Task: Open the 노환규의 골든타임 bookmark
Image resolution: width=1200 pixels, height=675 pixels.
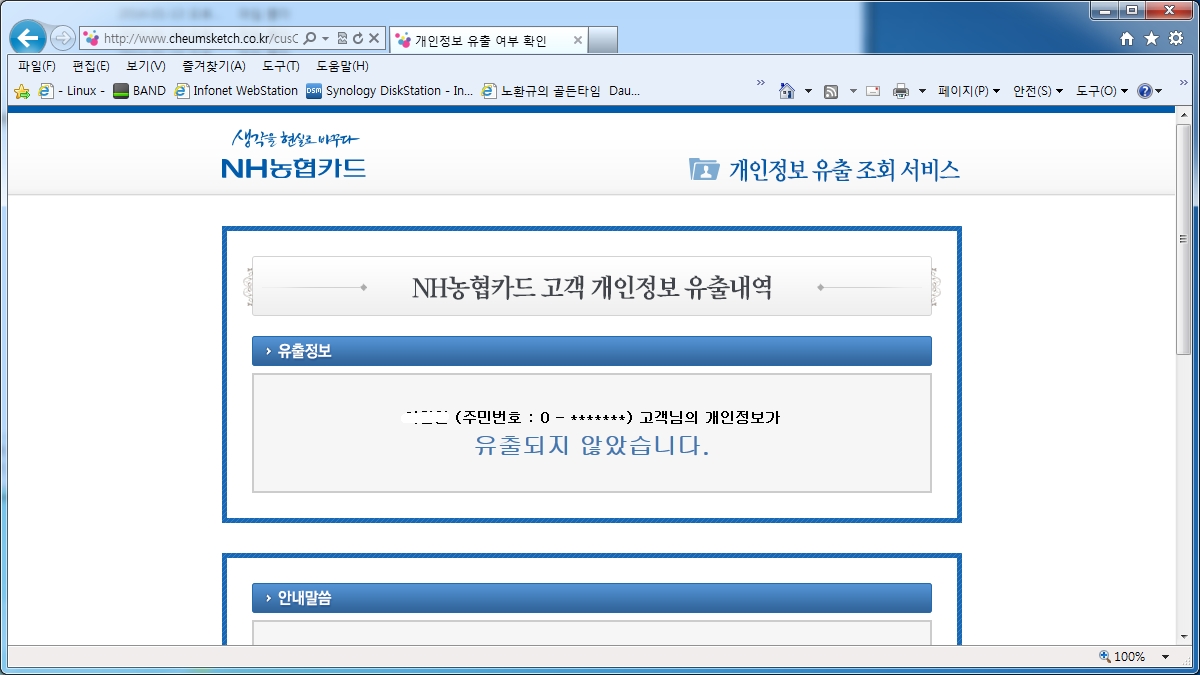Action: (561, 91)
